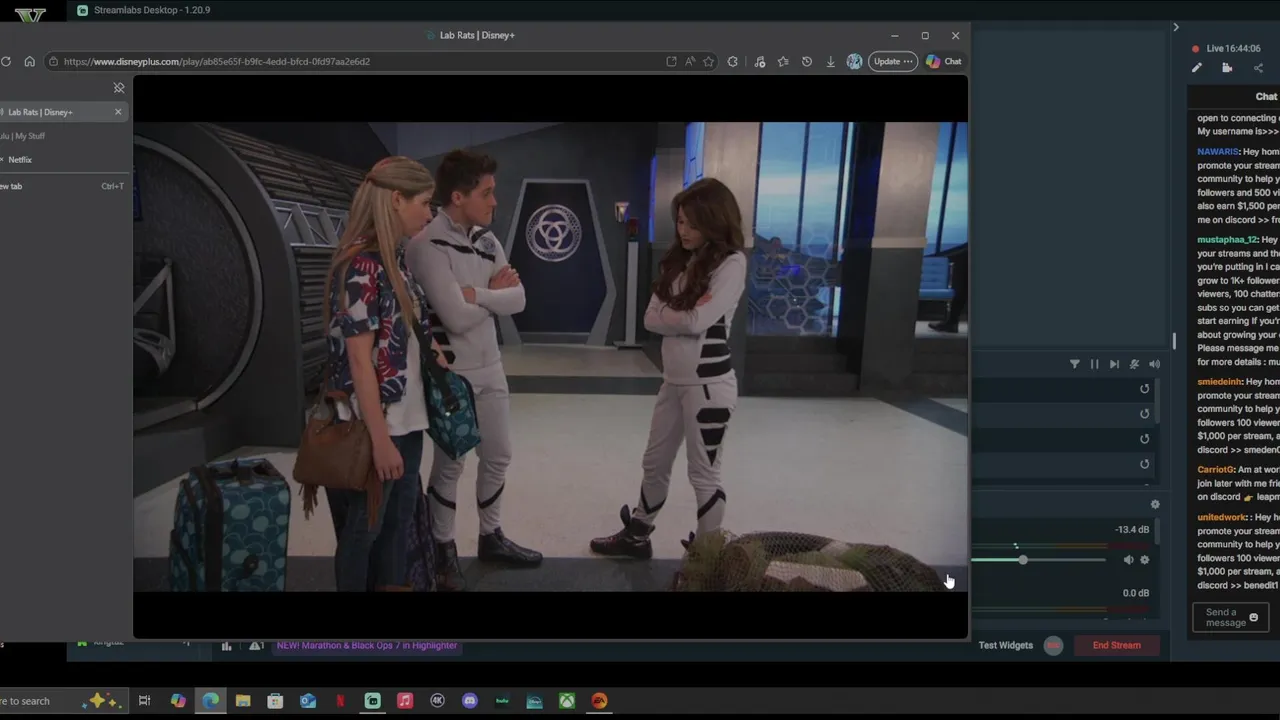
Task: Click mustaphaa_12 username in chat
Action: [x=1227, y=240]
